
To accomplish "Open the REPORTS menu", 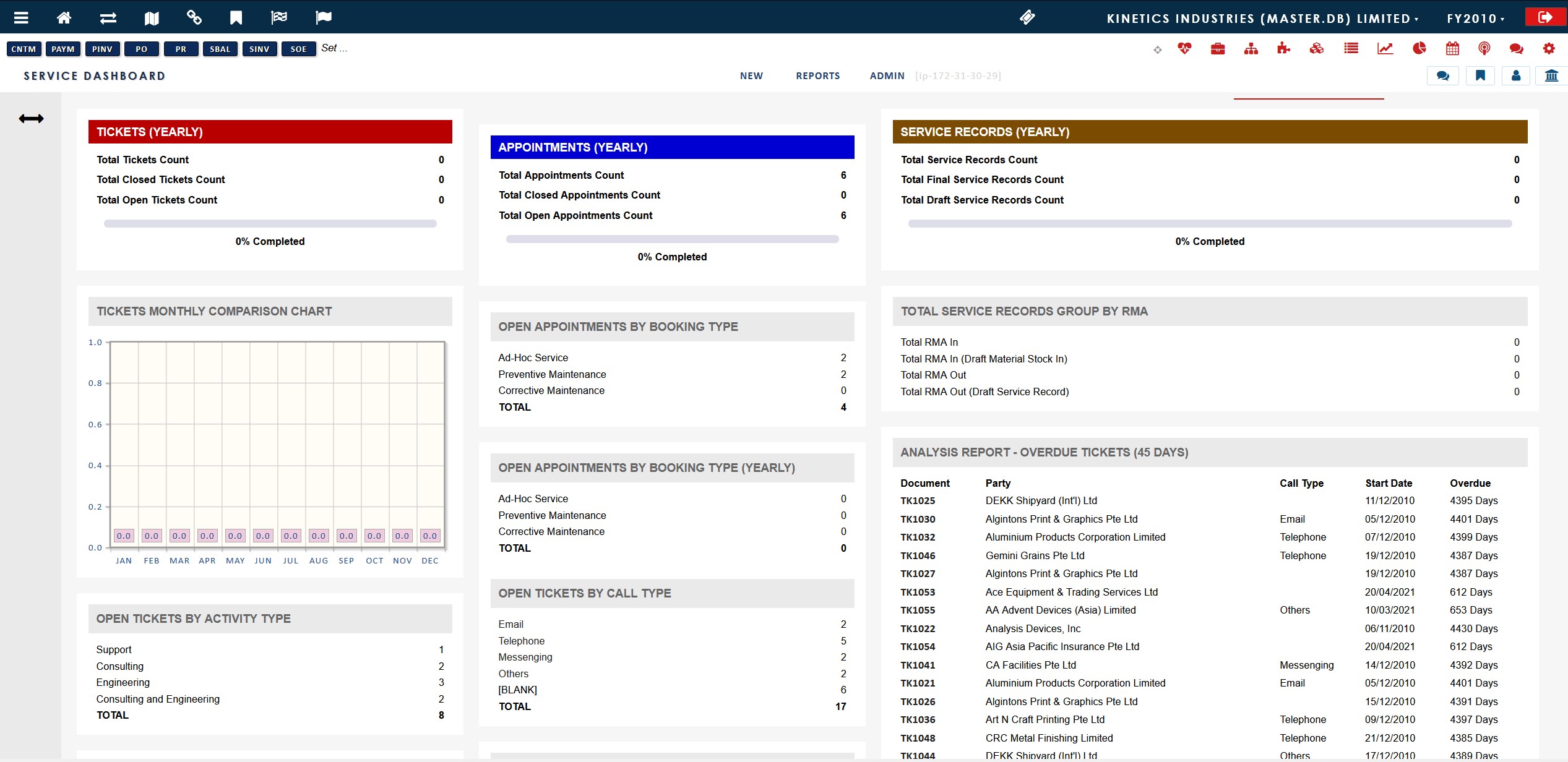I will click(817, 75).
